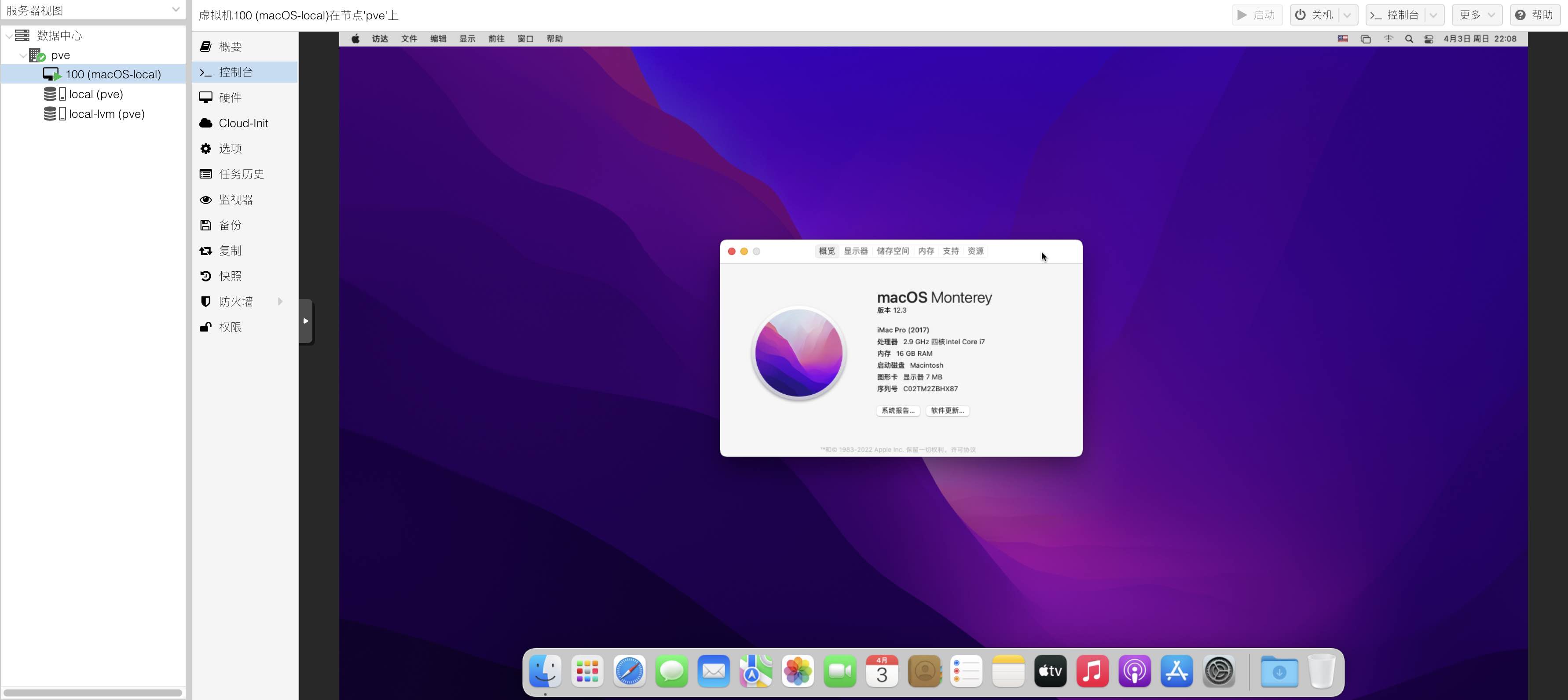
Task: Open Launchpad in the dock
Action: [x=587, y=671]
